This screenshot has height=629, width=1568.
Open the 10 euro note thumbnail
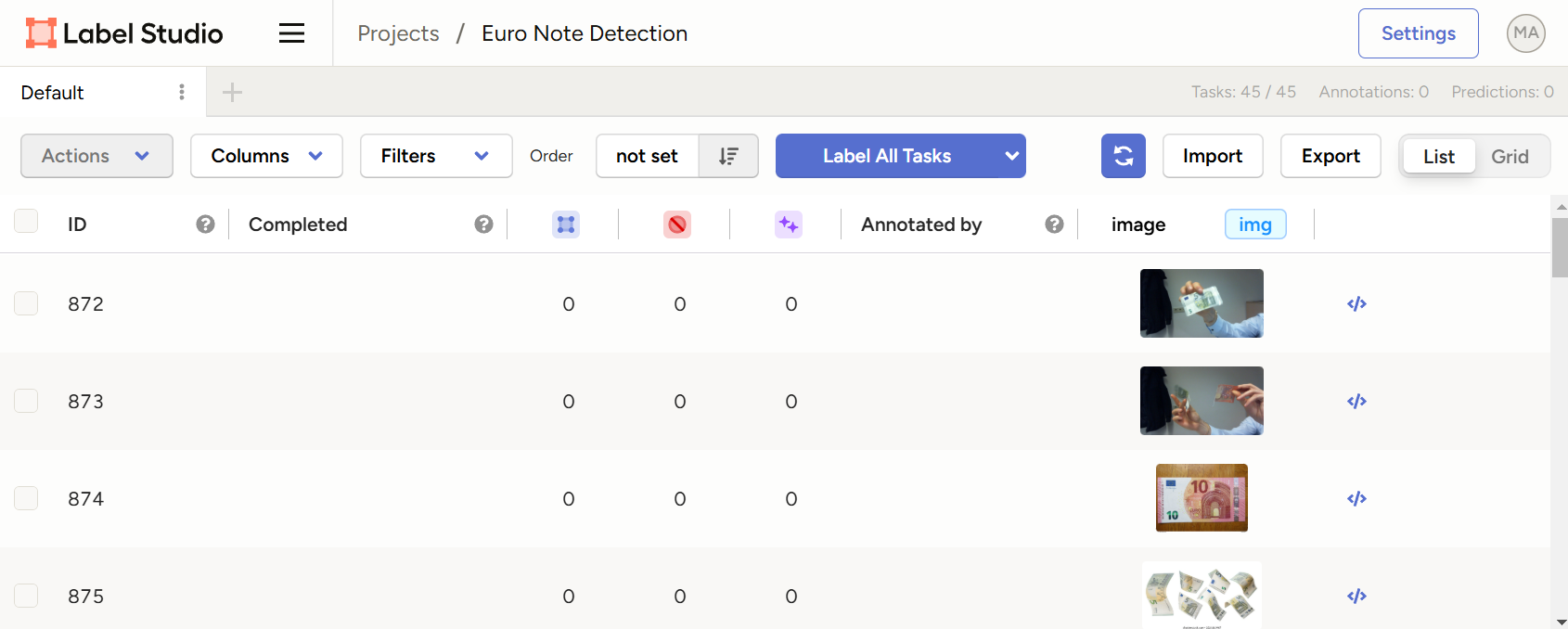[1202, 498]
